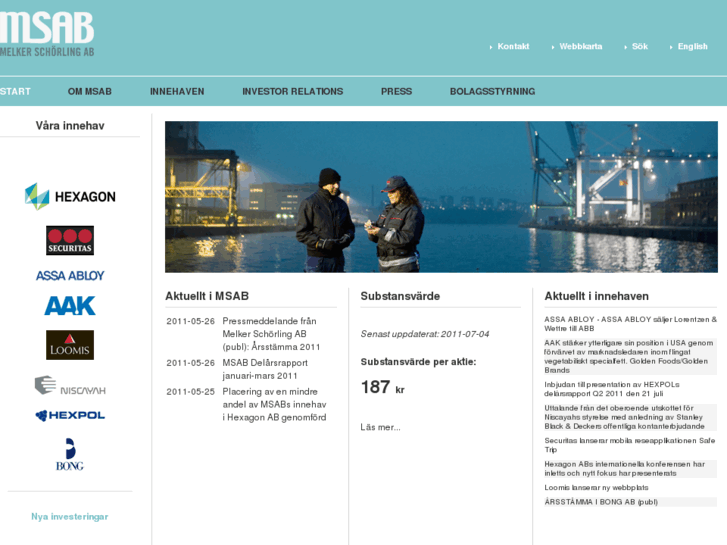Screen dimensions: 727x545
Task: Open the Securitas logo link
Action: tap(70, 240)
